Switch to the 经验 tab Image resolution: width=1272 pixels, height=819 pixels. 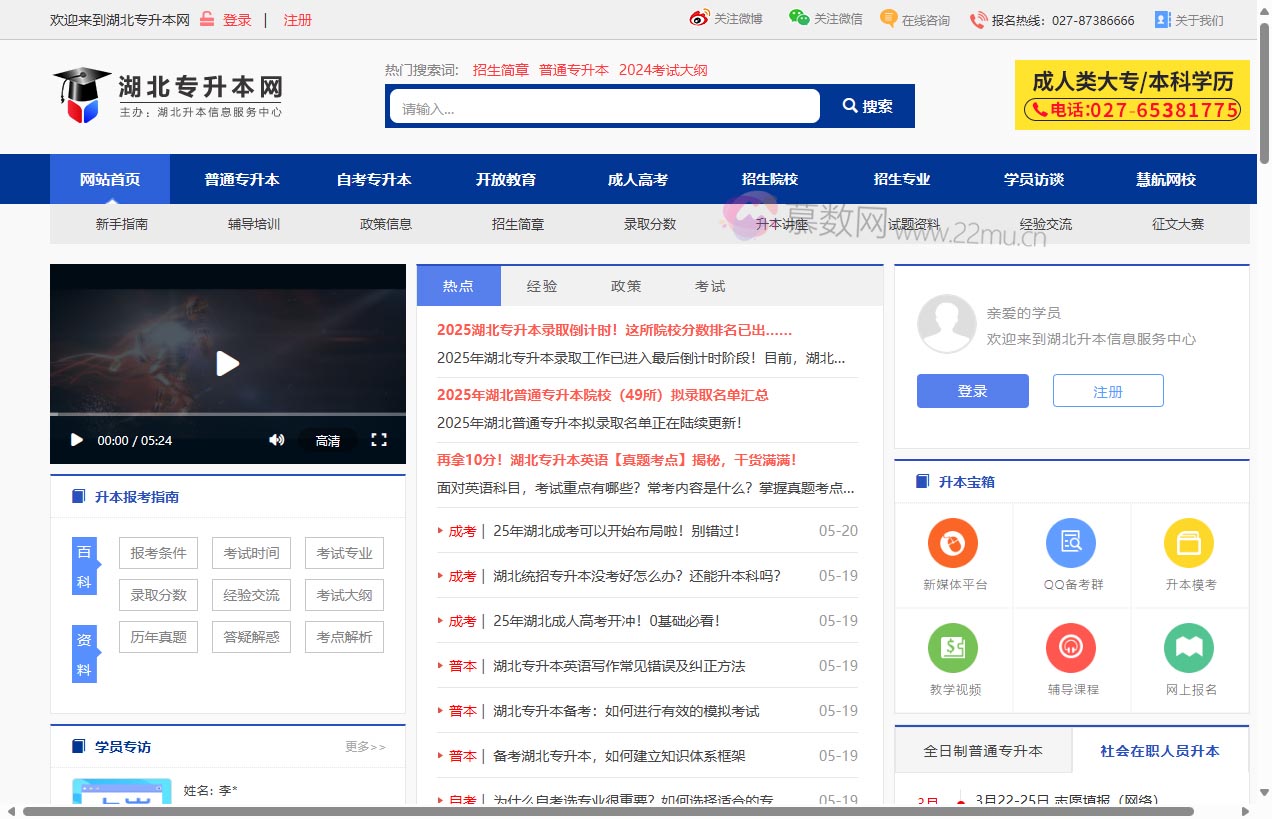541,286
